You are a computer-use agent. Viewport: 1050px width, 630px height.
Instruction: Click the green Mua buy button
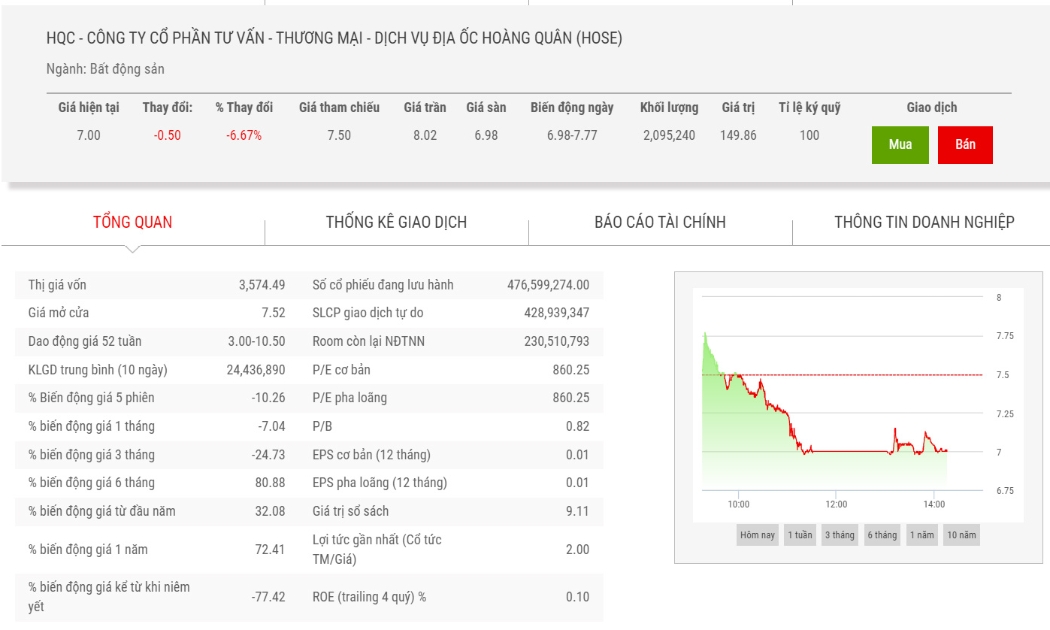900,145
